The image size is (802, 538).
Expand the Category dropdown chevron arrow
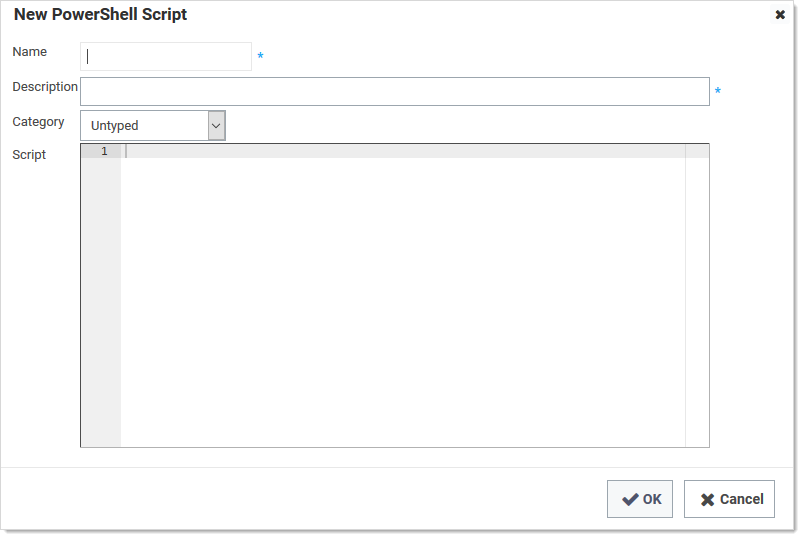(x=216, y=126)
